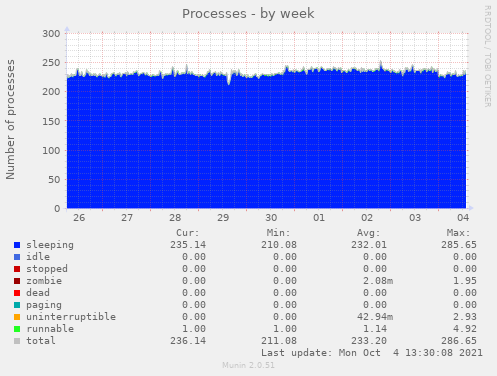Viewport: 497px width, 376px height.
Task: Click y-axis tick label 50
Action: click(x=54, y=180)
